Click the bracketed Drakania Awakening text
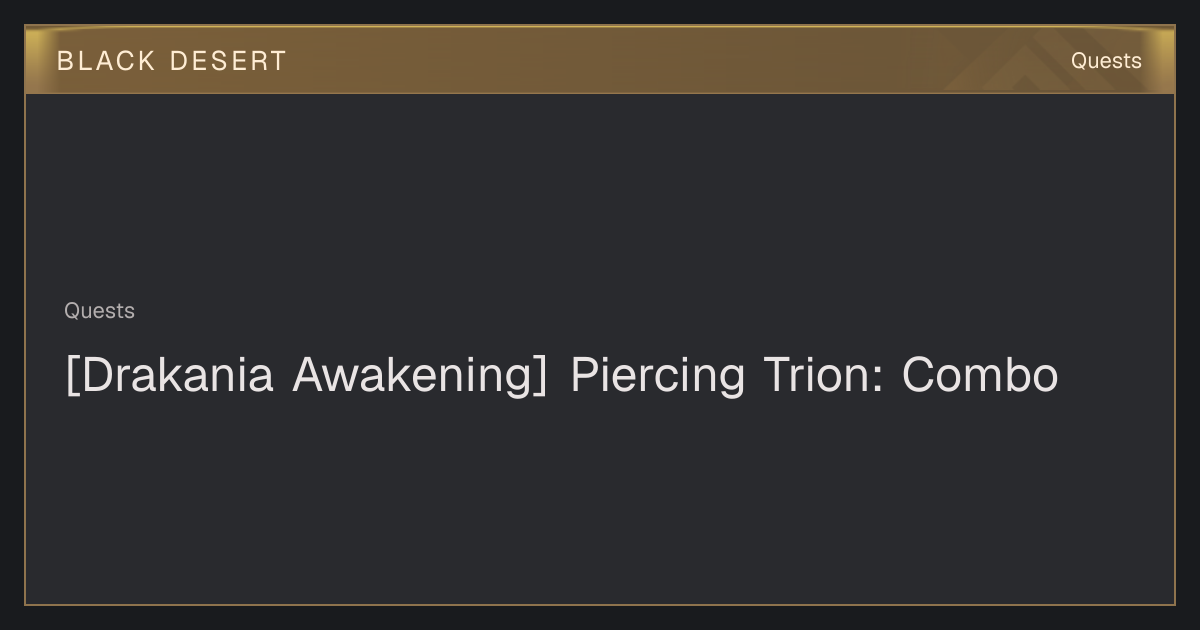Screen dimensions: 1200x630 tap(306, 377)
